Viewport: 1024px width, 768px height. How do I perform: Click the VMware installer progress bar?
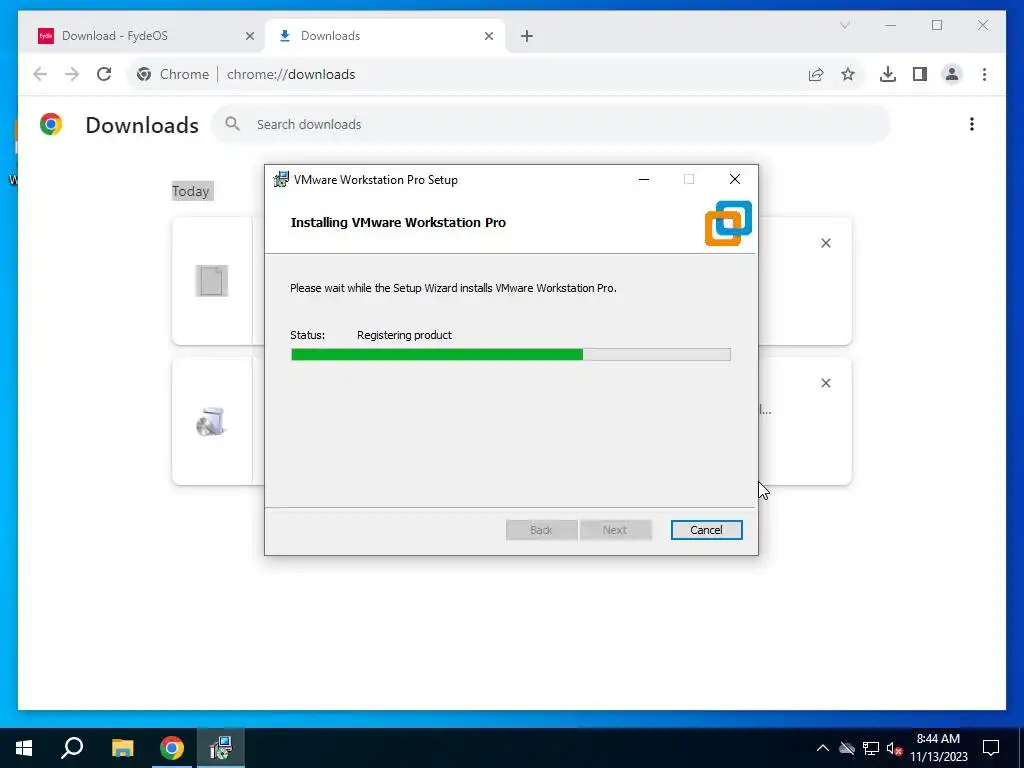tap(511, 355)
